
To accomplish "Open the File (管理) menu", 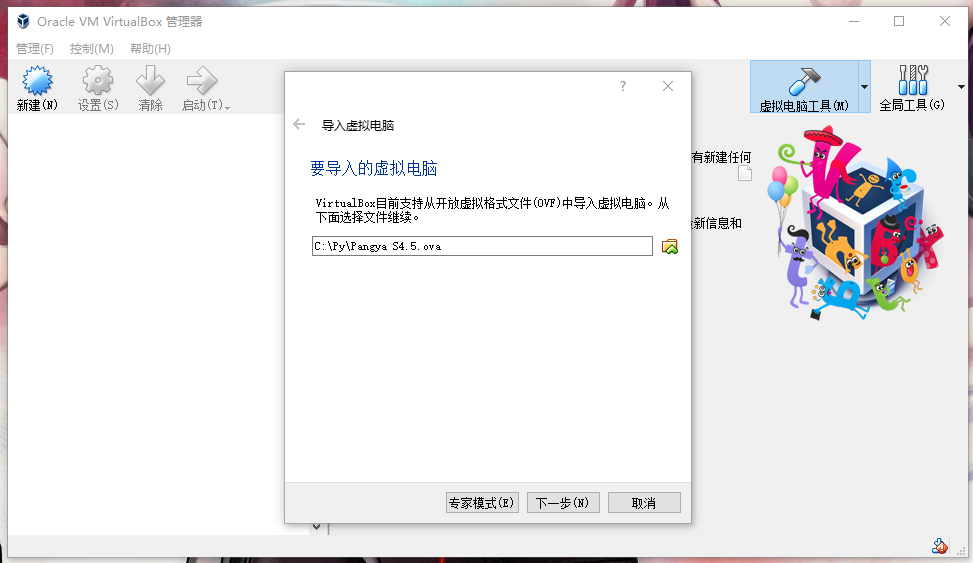I will (35, 48).
